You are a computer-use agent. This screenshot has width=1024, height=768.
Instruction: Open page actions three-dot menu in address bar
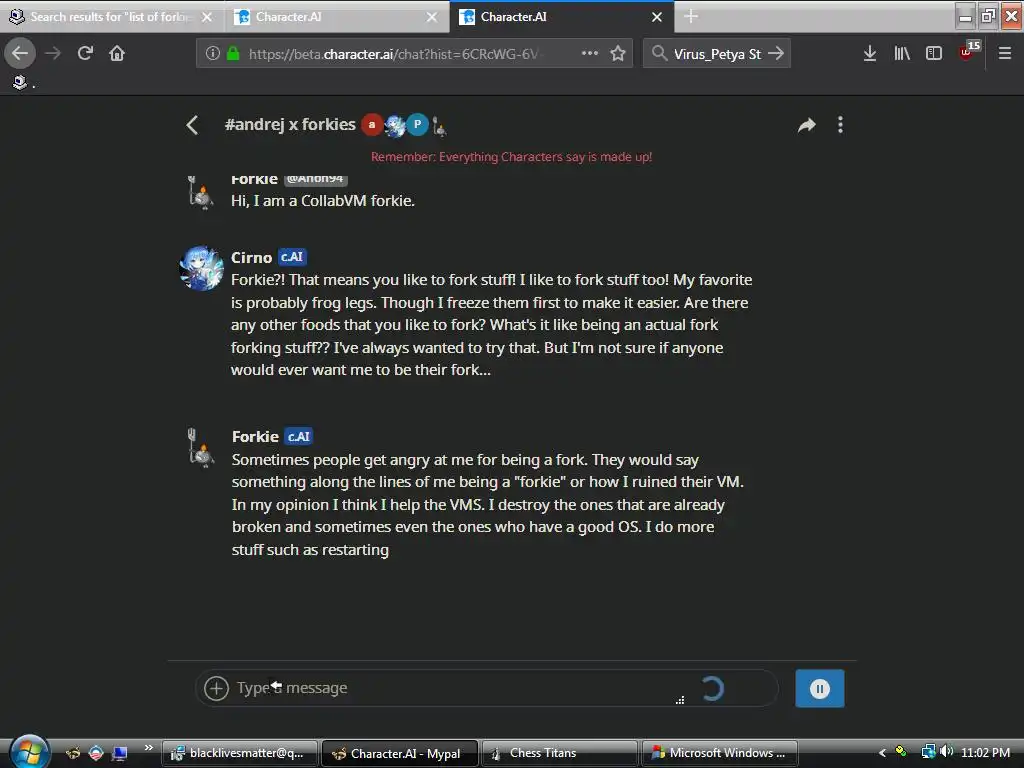(x=590, y=53)
